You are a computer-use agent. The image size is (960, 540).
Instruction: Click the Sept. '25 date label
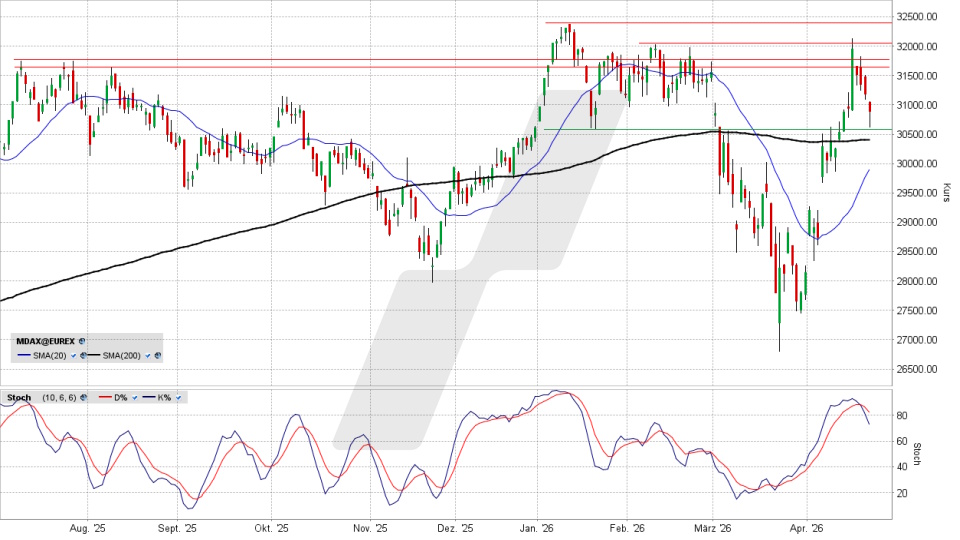point(177,528)
